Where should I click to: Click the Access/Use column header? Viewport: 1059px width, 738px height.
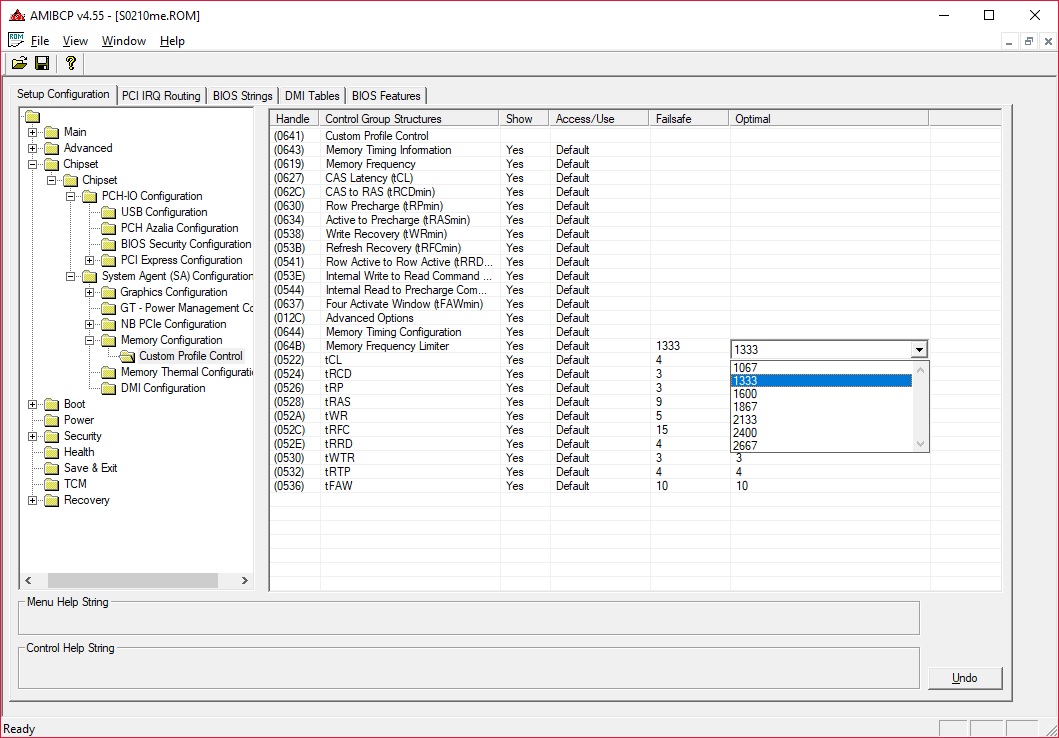(599, 119)
